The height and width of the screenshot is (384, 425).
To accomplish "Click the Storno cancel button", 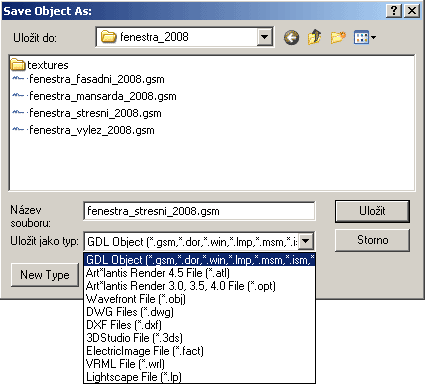I will (x=372, y=240).
